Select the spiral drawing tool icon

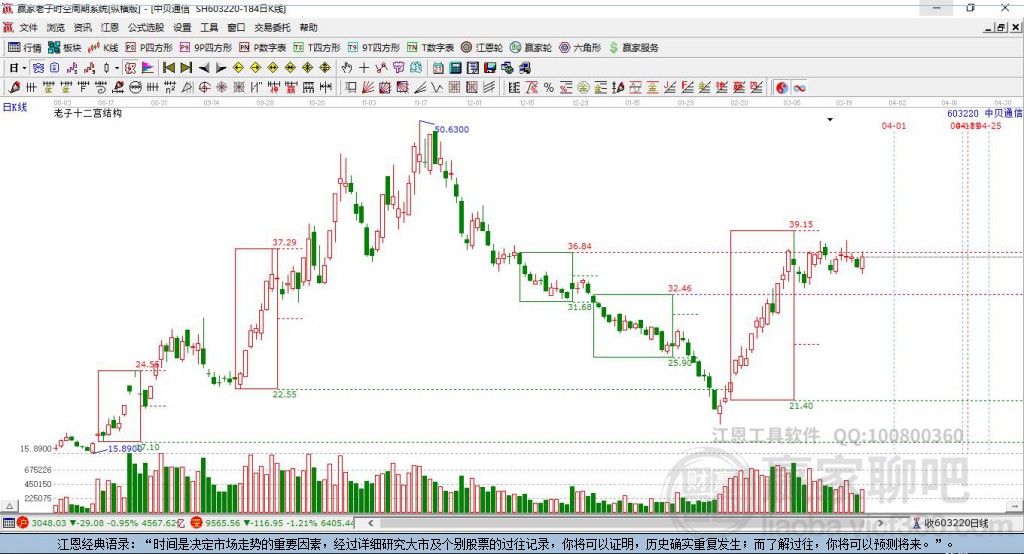(x=101, y=88)
